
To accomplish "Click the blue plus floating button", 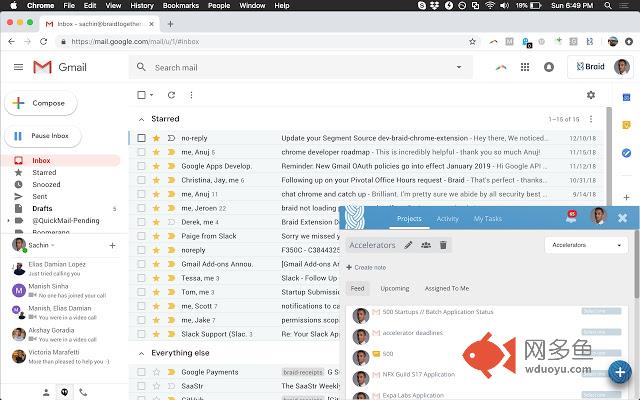I will [x=620, y=372].
